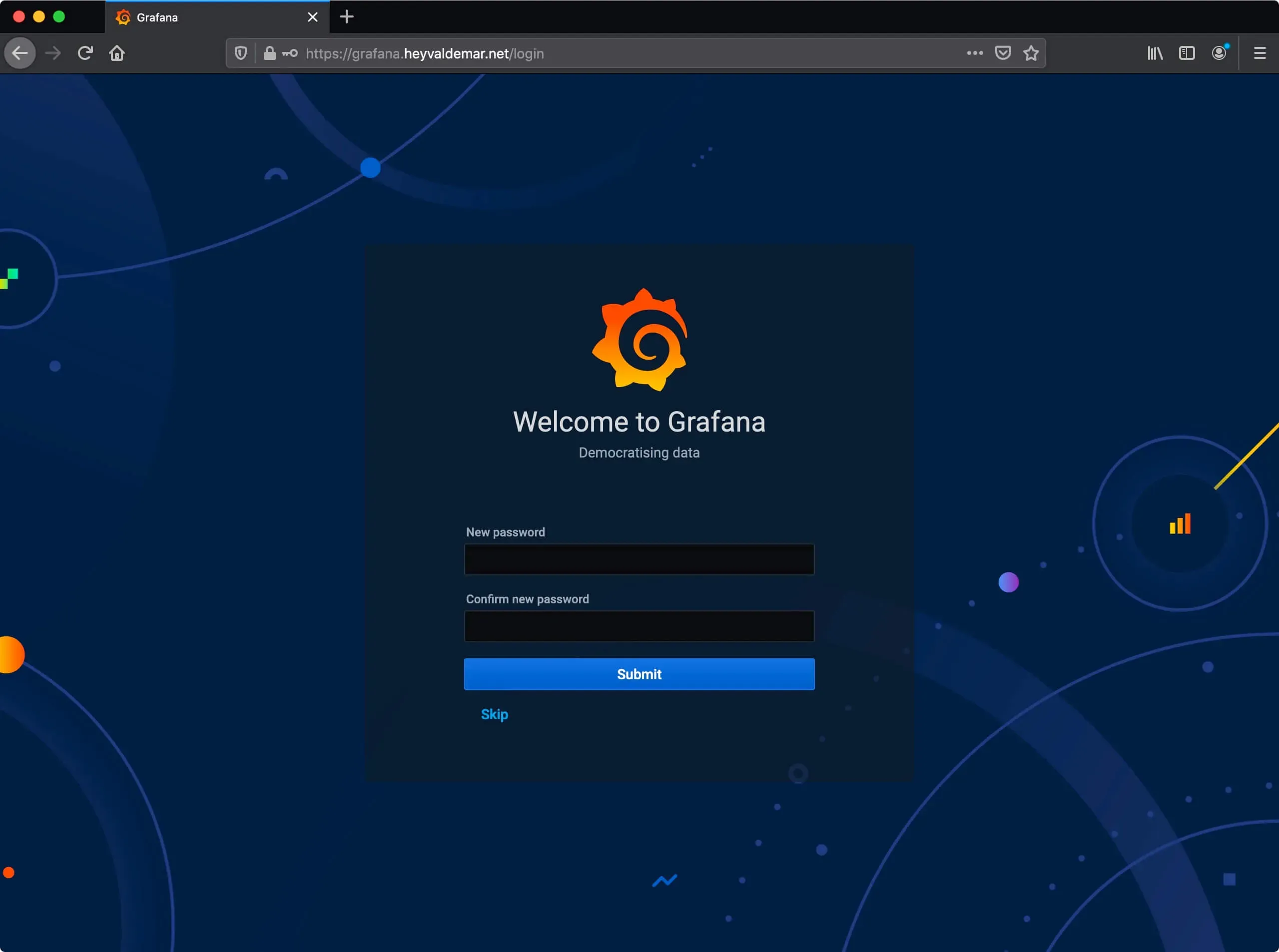The height and width of the screenshot is (952, 1279).
Task: Open saved logins key icon
Action: coord(290,53)
